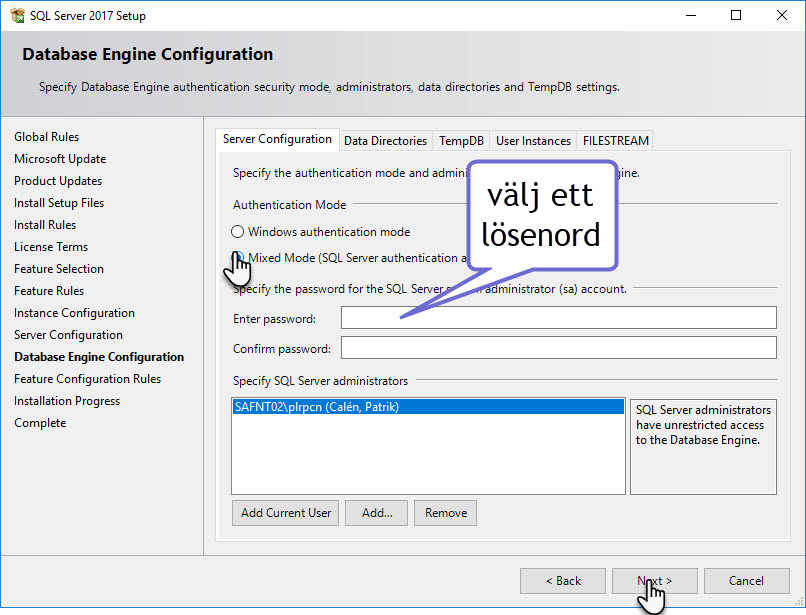Minimize the setup window
The image size is (806, 615).
(691, 15)
